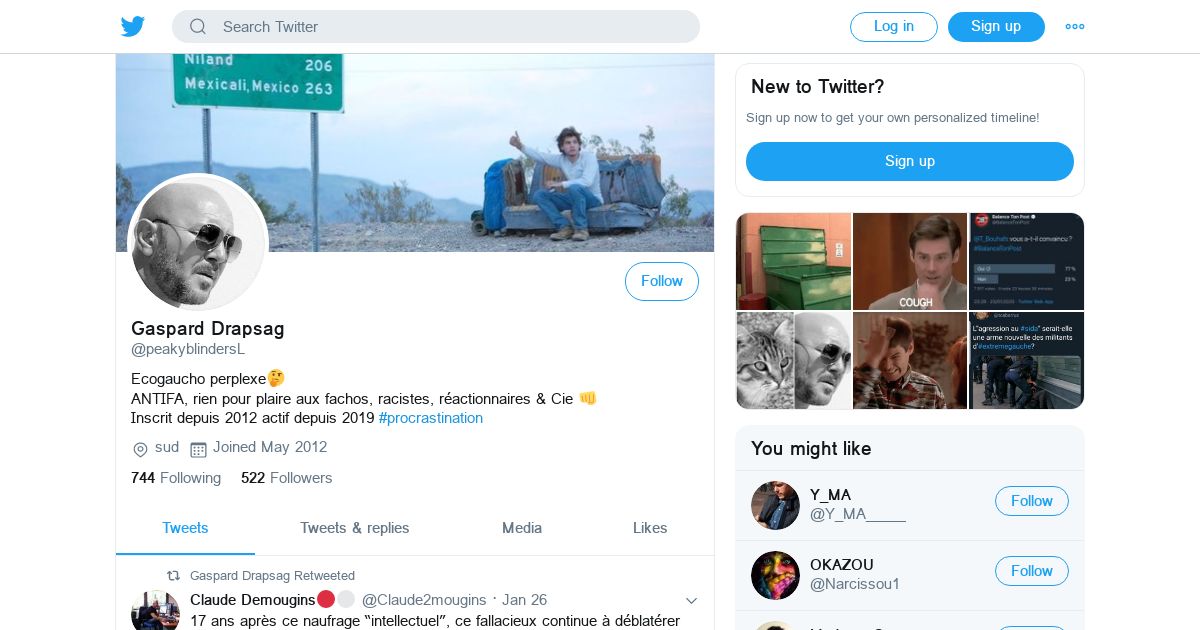Select the Likes tab
The image size is (1200, 630).
(x=650, y=528)
